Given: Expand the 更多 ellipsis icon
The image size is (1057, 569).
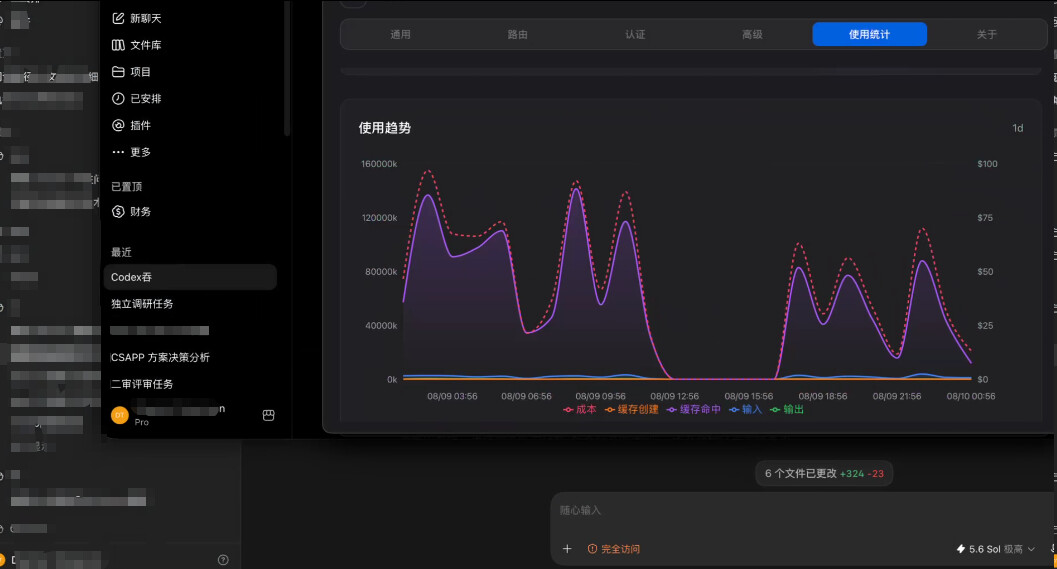Looking at the screenshot, I should (118, 152).
